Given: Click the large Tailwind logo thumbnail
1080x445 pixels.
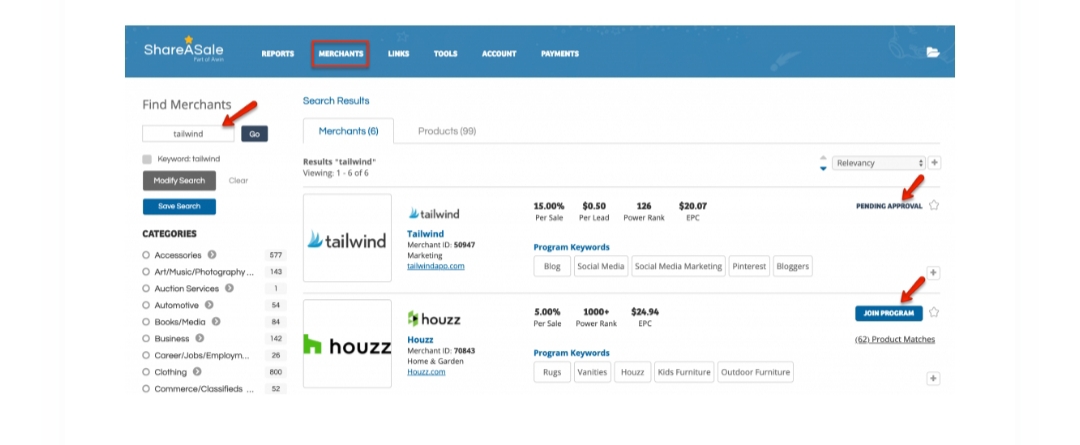Looking at the screenshot, I should pos(347,238).
